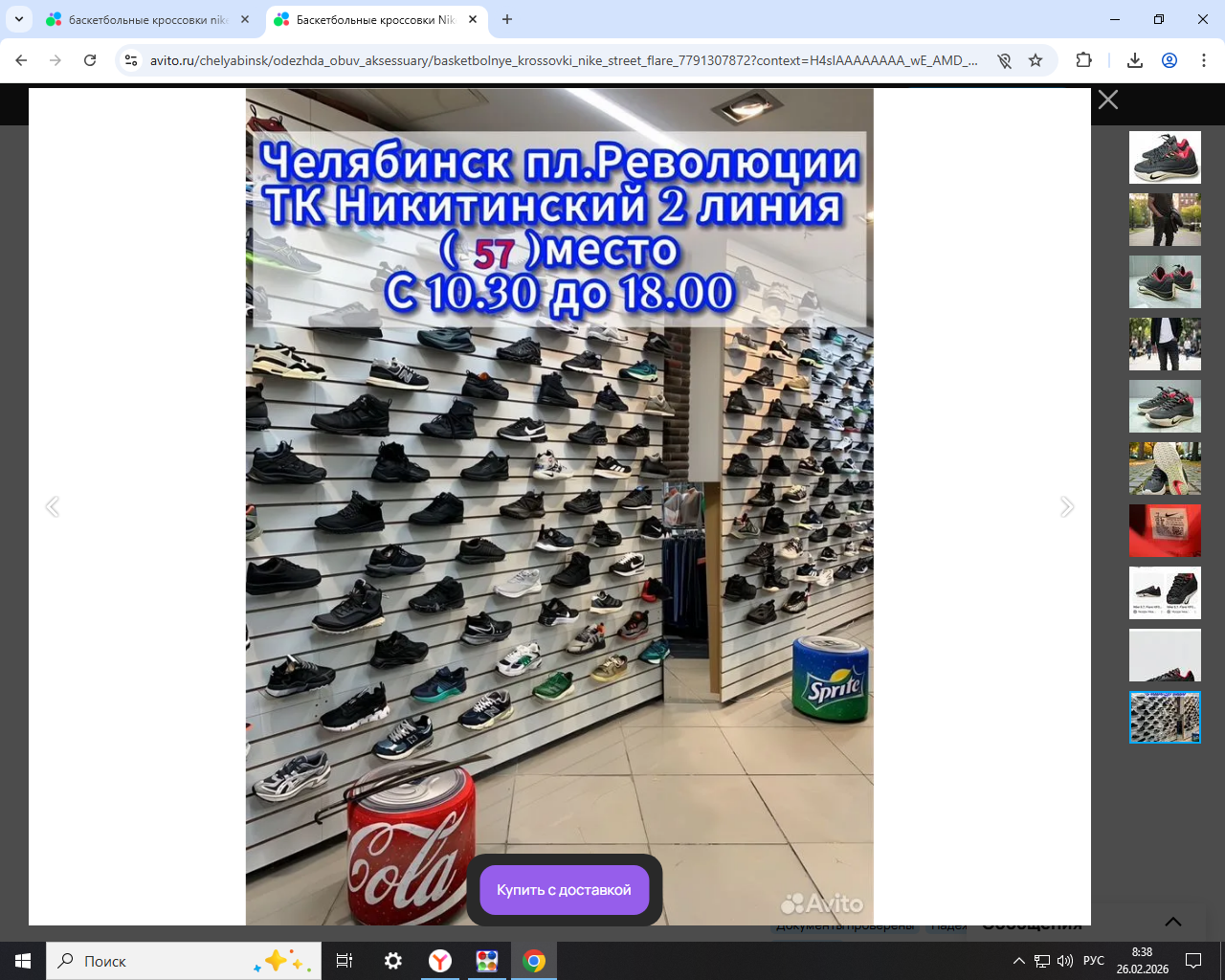Go back to the previous page
The height and width of the screenshot is (980, 1225).
pyautogui.click(x=21, y=60)
